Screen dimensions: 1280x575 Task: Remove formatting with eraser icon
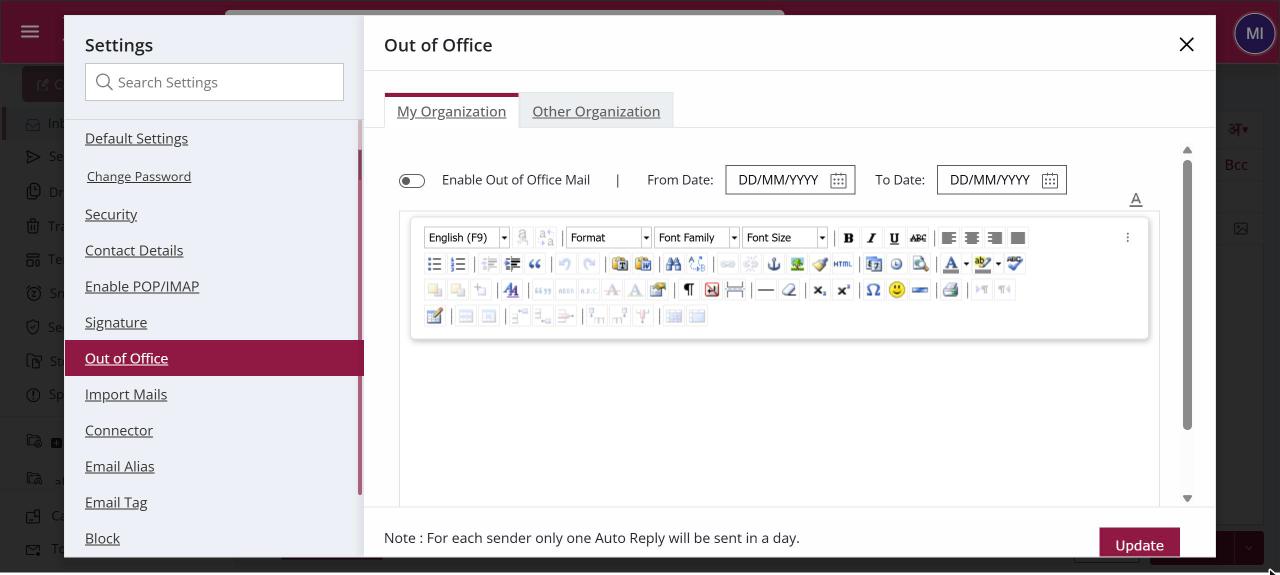click(789, 290)
